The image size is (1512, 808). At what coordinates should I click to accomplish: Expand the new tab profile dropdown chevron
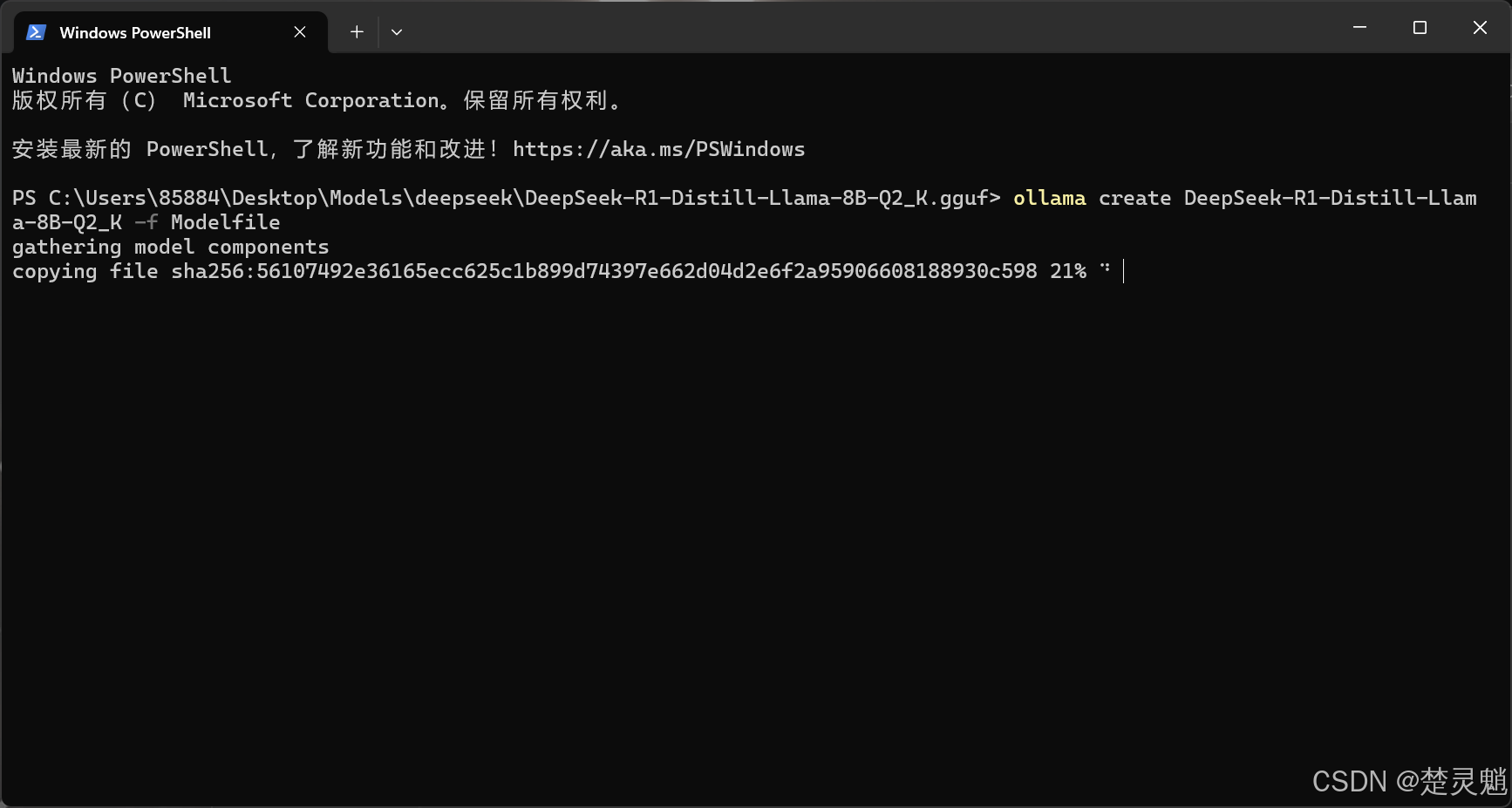click(x=397, y=32)
